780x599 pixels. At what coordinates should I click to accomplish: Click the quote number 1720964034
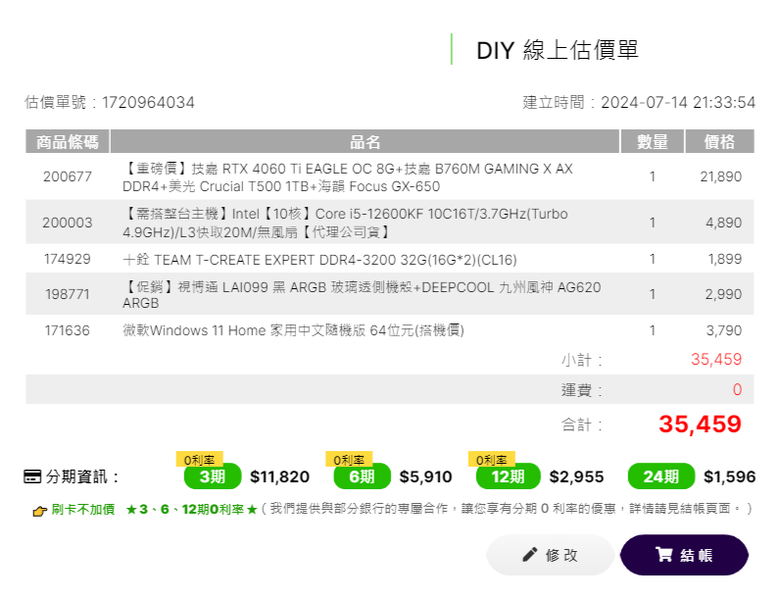(148, 102)
